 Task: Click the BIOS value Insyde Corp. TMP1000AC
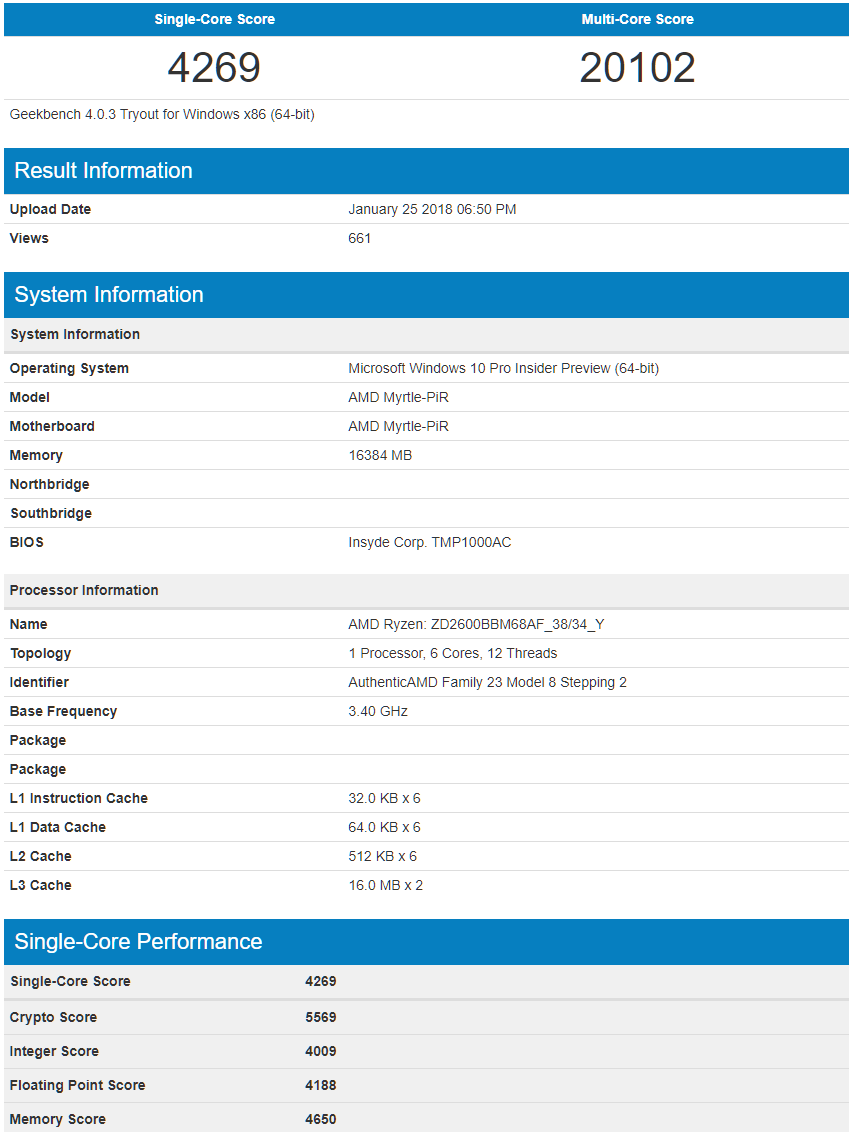click(x=429, y=542)
